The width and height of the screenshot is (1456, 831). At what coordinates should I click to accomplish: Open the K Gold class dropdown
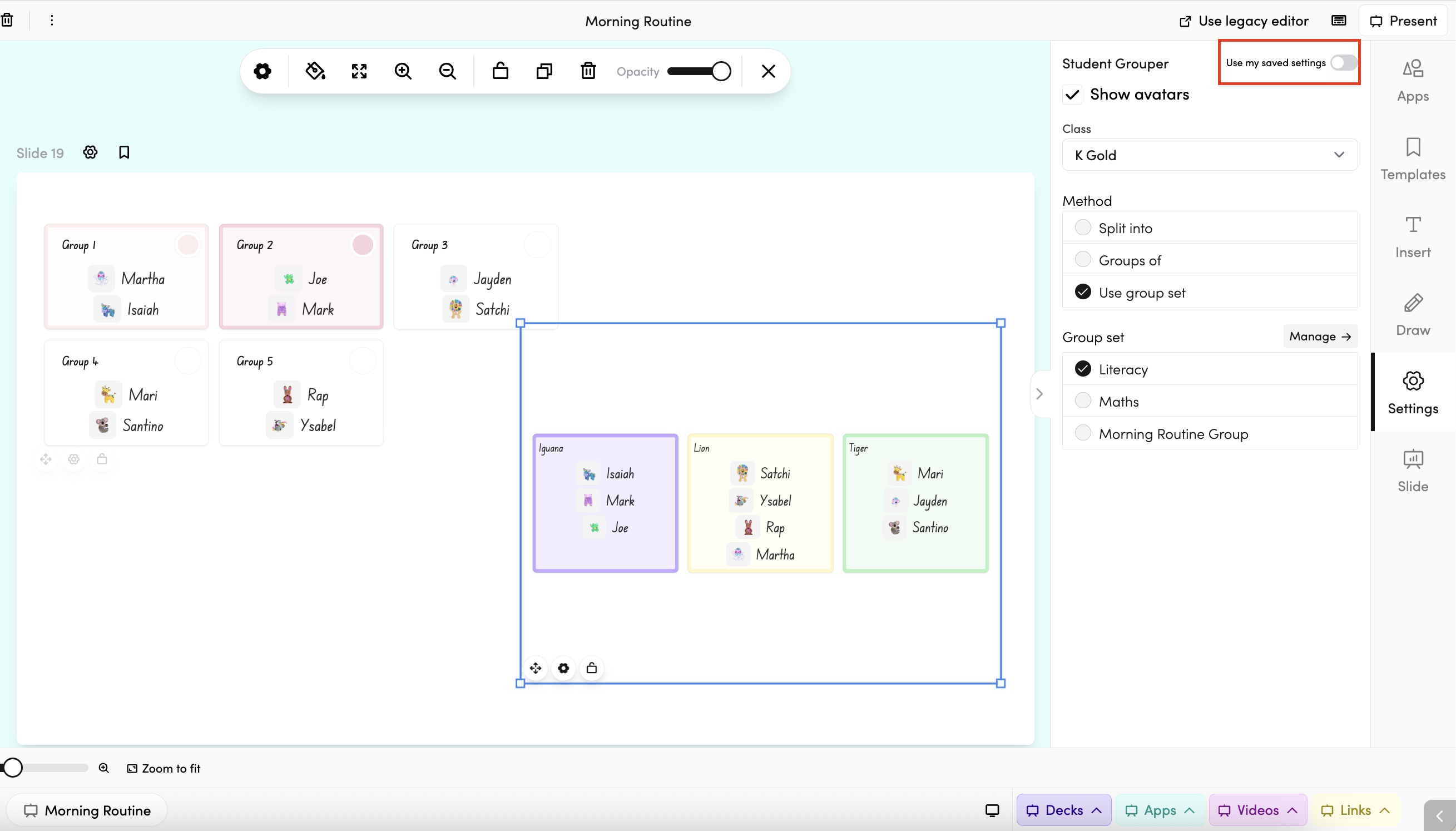[x=1210, y=155]
